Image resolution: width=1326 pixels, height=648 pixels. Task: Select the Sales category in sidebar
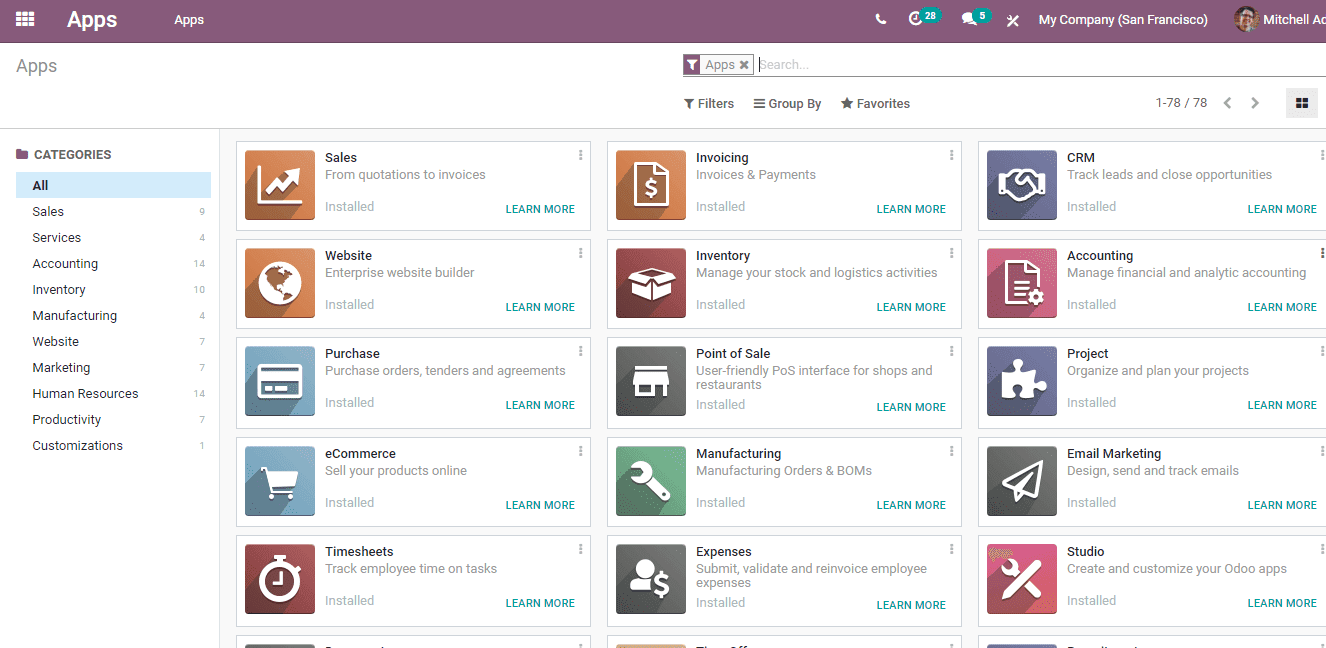[113, 211]
